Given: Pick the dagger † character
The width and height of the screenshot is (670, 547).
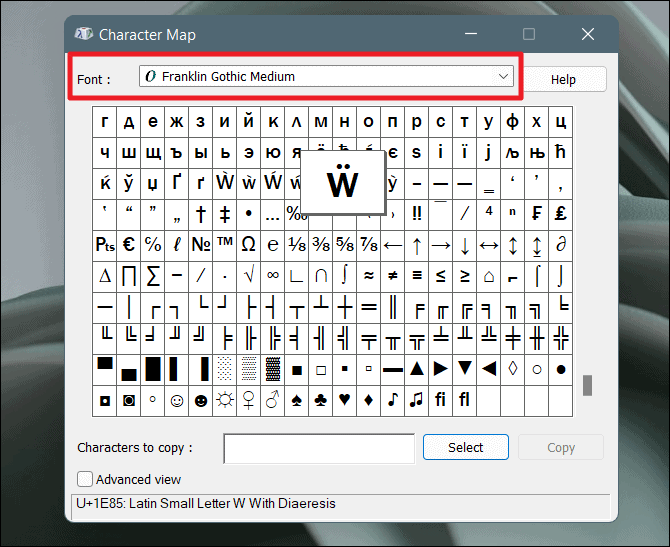Looking at the screenshot, I should click(x=201, y=214).
